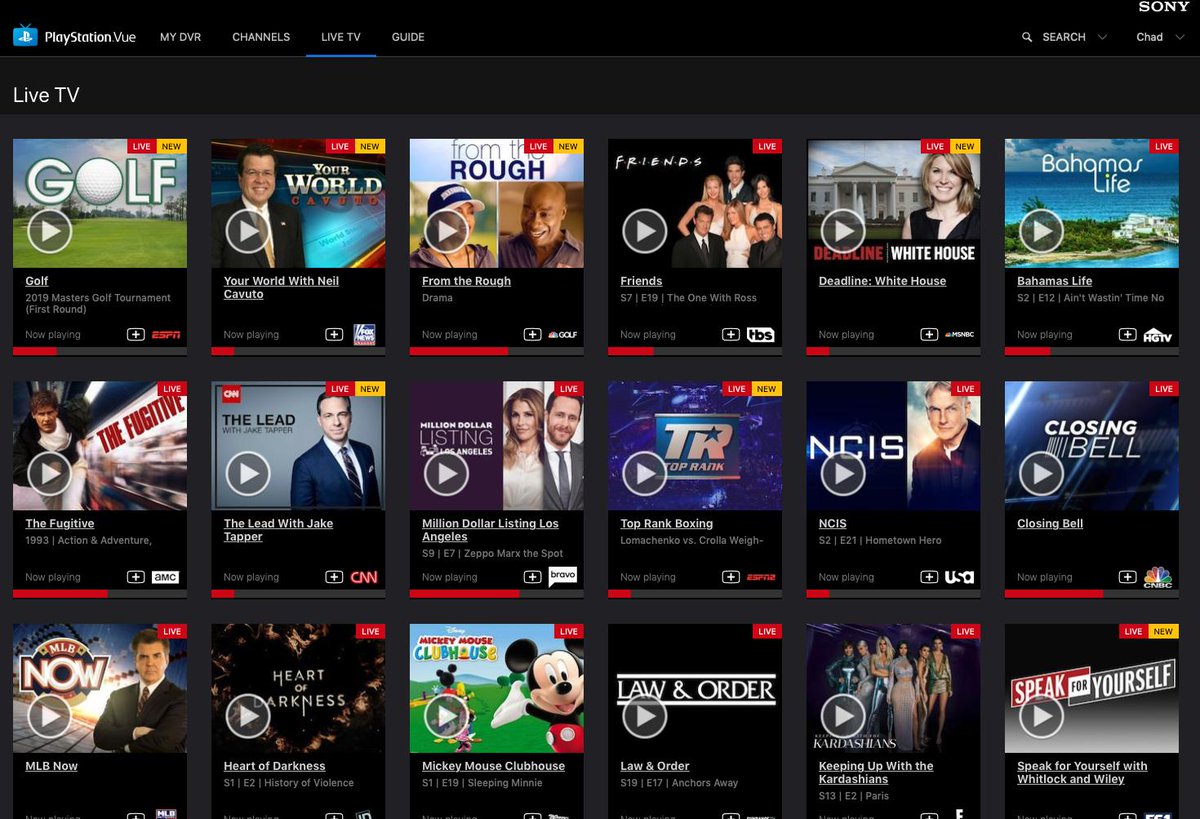Image resolution: width=1200 pixels, height=819 pixels.
Task: Add Million Dollar Listing plus icon
Action: 532,577
